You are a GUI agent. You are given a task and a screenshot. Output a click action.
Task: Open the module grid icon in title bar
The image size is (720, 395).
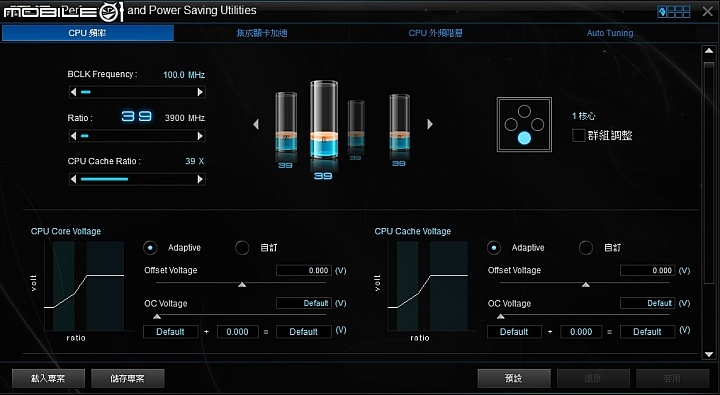(x=674, y=11)
